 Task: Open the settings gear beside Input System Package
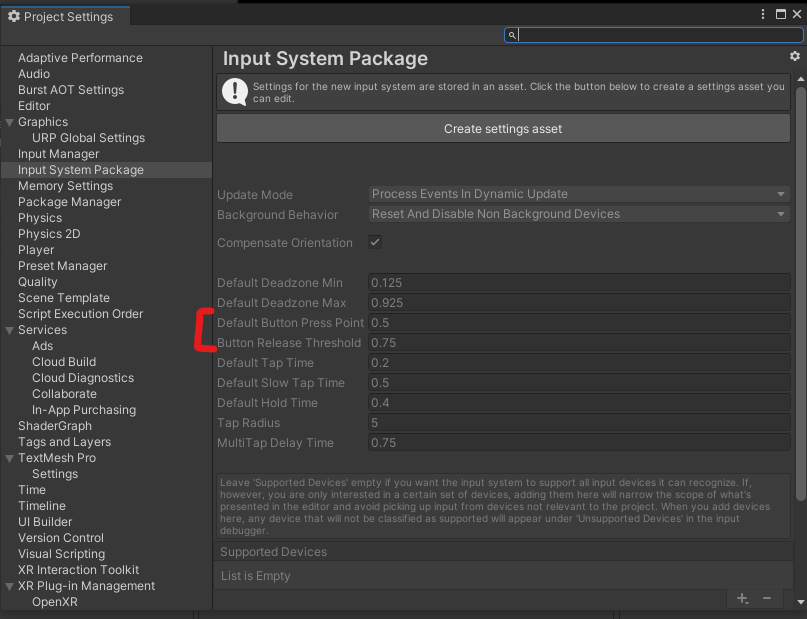[x=795, y=56]
